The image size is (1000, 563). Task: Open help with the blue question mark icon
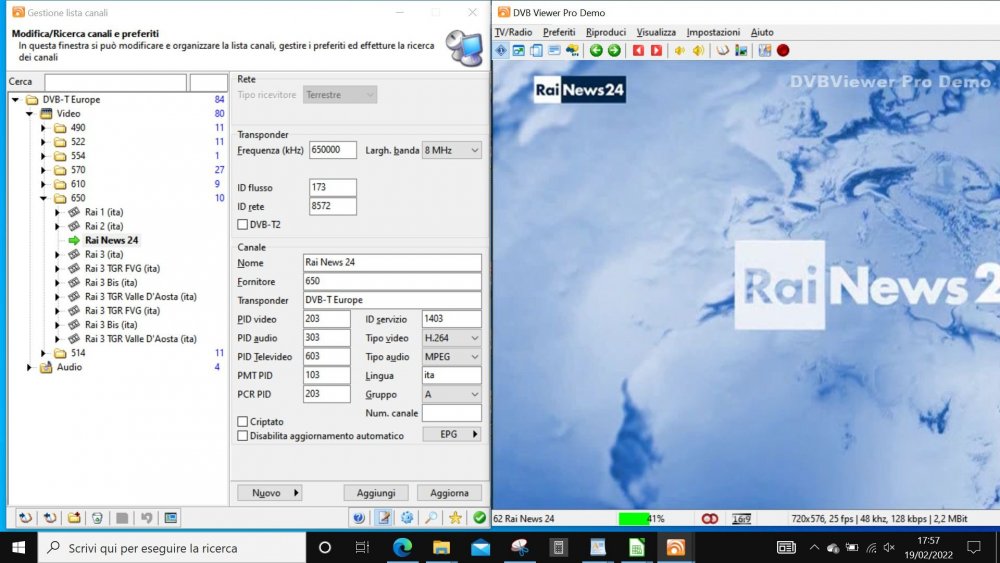(359, 518)
